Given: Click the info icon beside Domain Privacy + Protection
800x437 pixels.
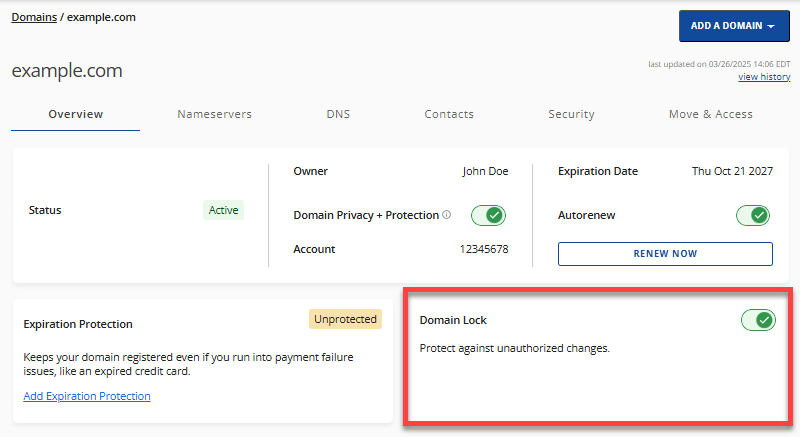Looking at the screenshot, I should point(446,215).
